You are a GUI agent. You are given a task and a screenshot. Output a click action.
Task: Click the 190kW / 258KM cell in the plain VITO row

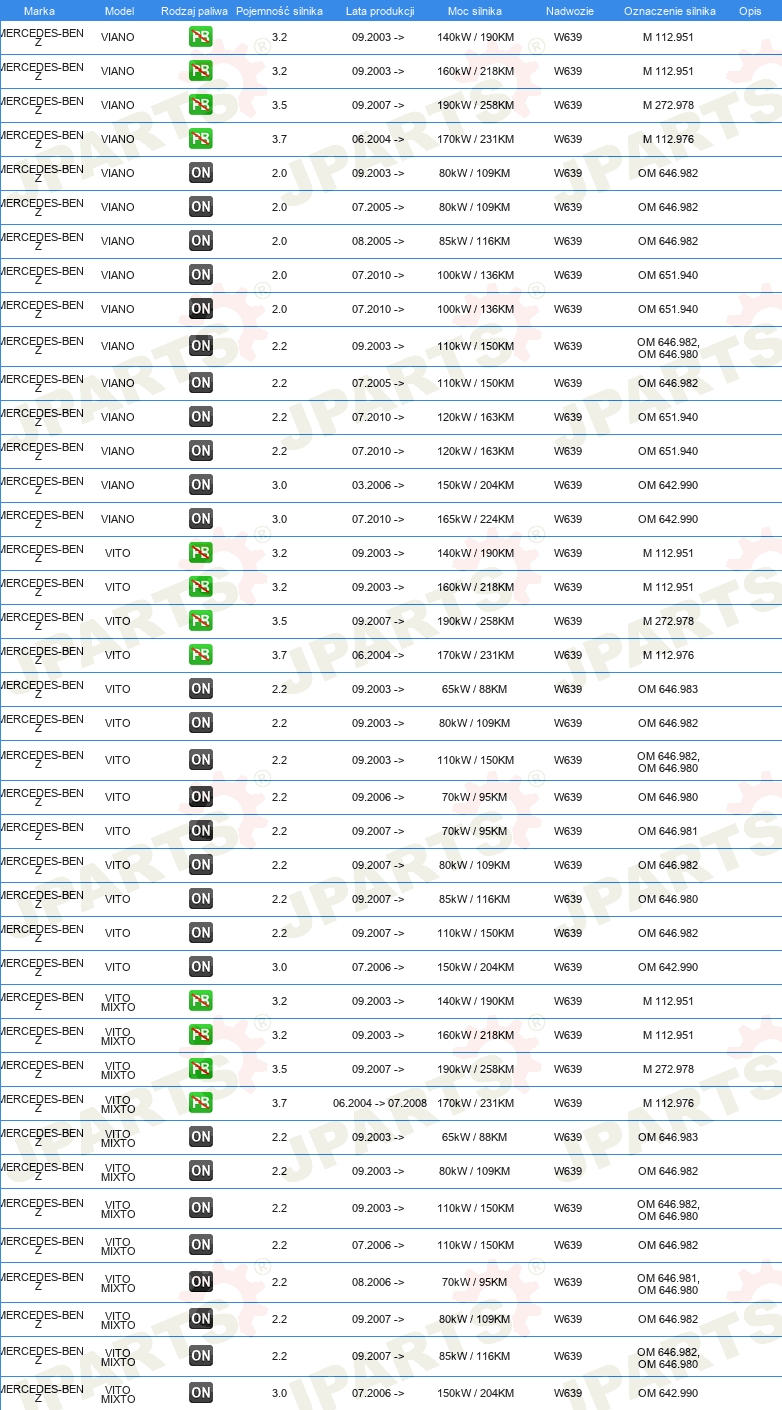click(x=476, y=621)
